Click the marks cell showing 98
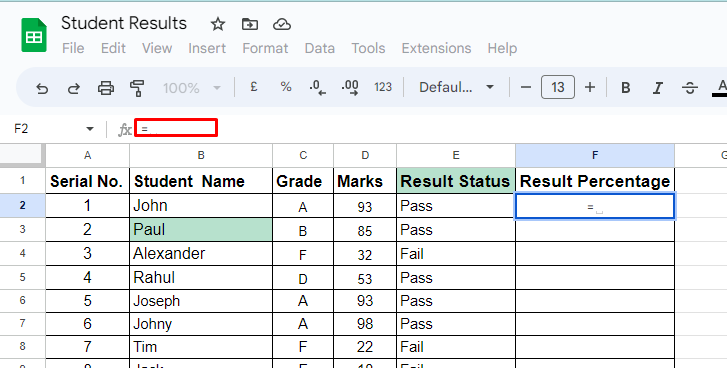Screen dimensions: 727x368 click(365, 324)
